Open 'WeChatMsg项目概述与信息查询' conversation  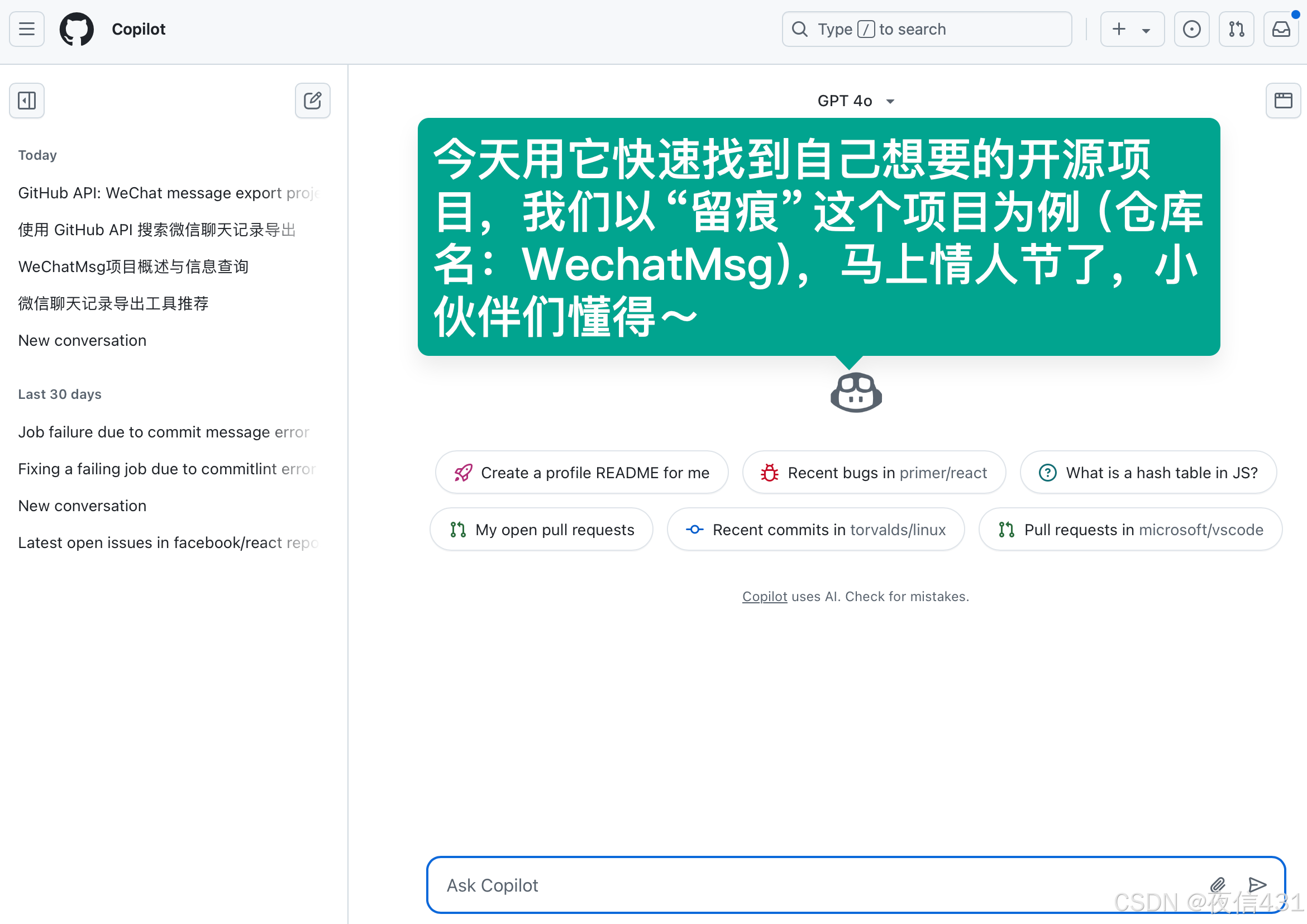point(133,266)
